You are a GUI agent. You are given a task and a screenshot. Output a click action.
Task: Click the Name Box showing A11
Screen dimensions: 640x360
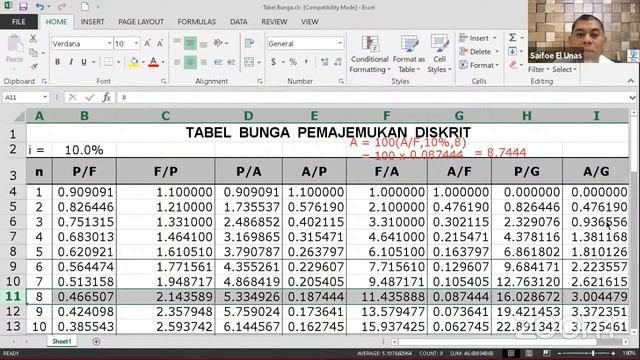pos(25,98)
